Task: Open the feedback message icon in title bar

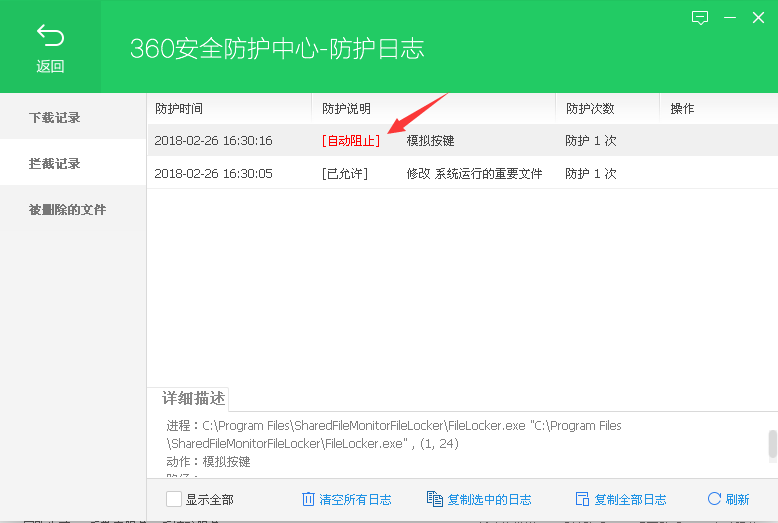Action: 700,18
